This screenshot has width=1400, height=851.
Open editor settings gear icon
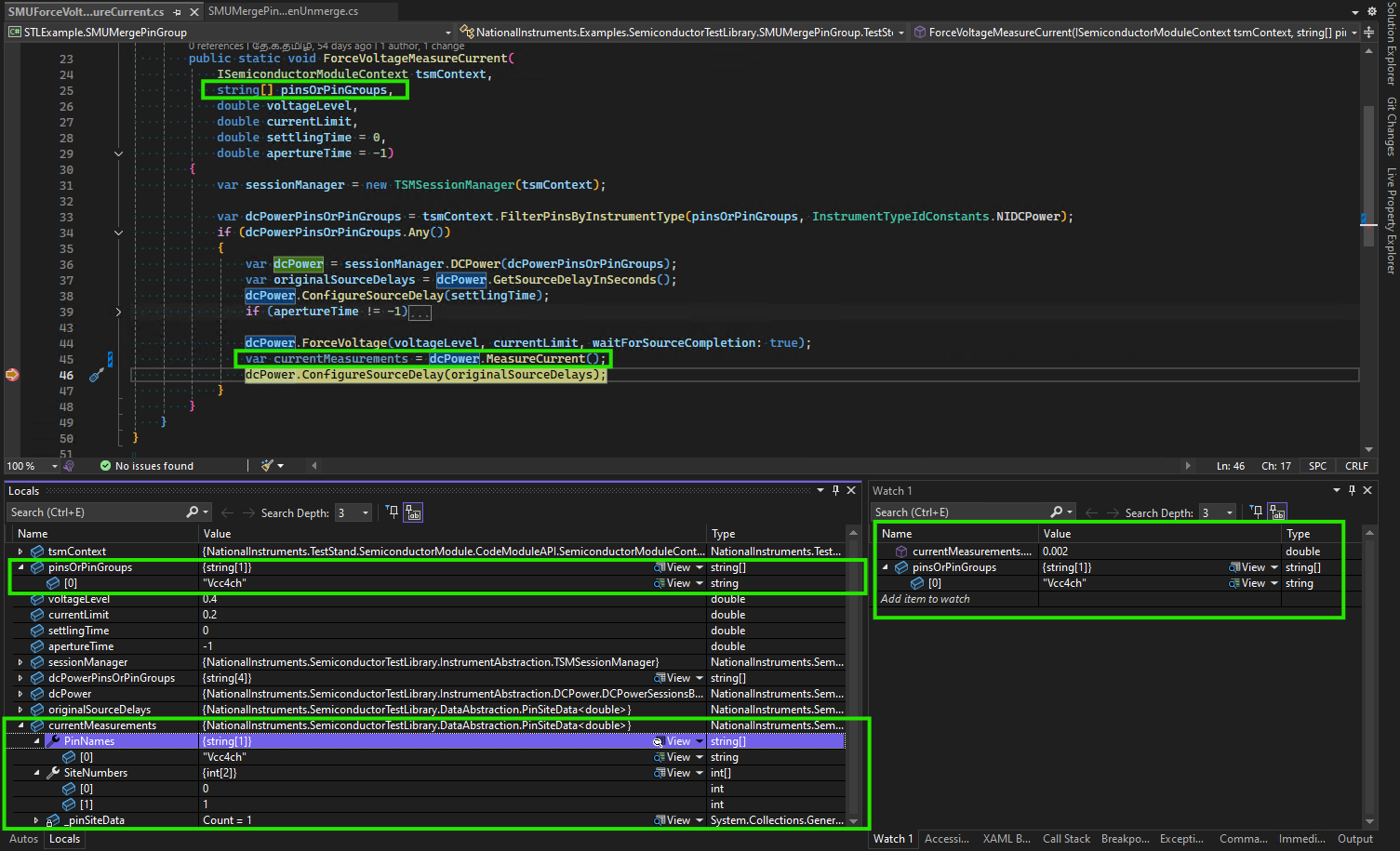tap(1371, 11)
